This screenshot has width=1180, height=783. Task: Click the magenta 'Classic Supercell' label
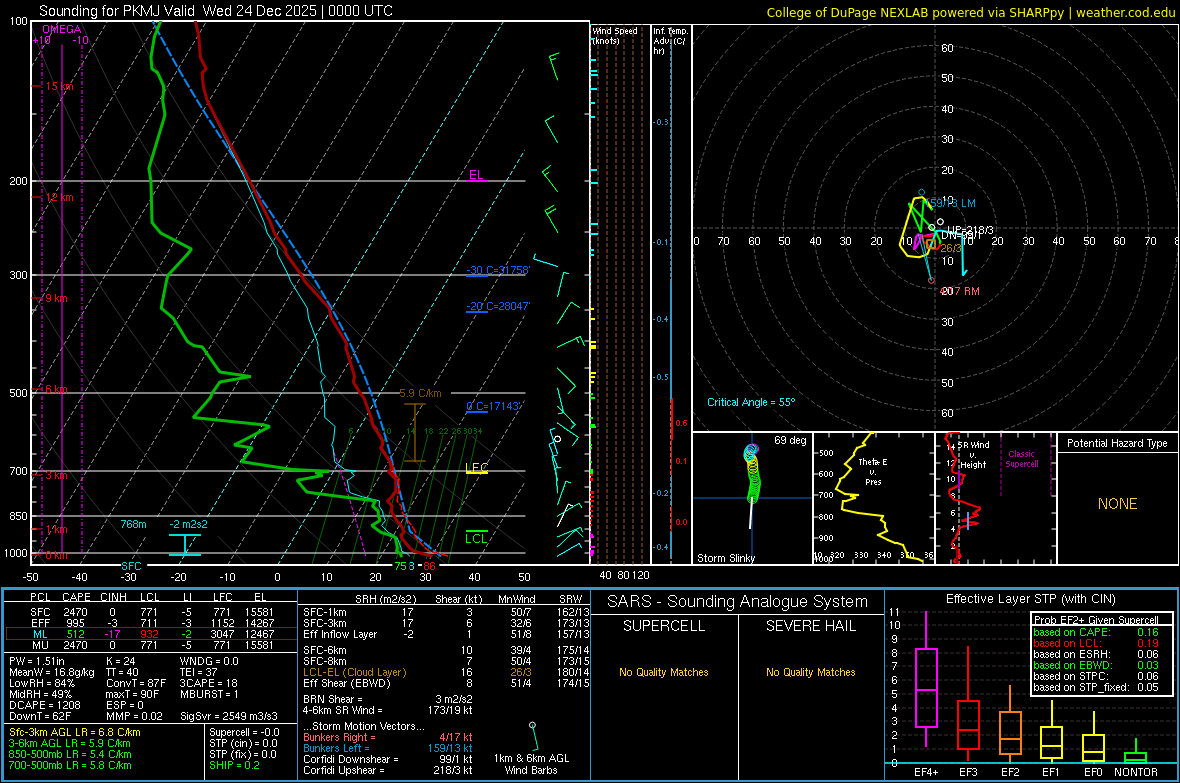(x=1022, y=459)
